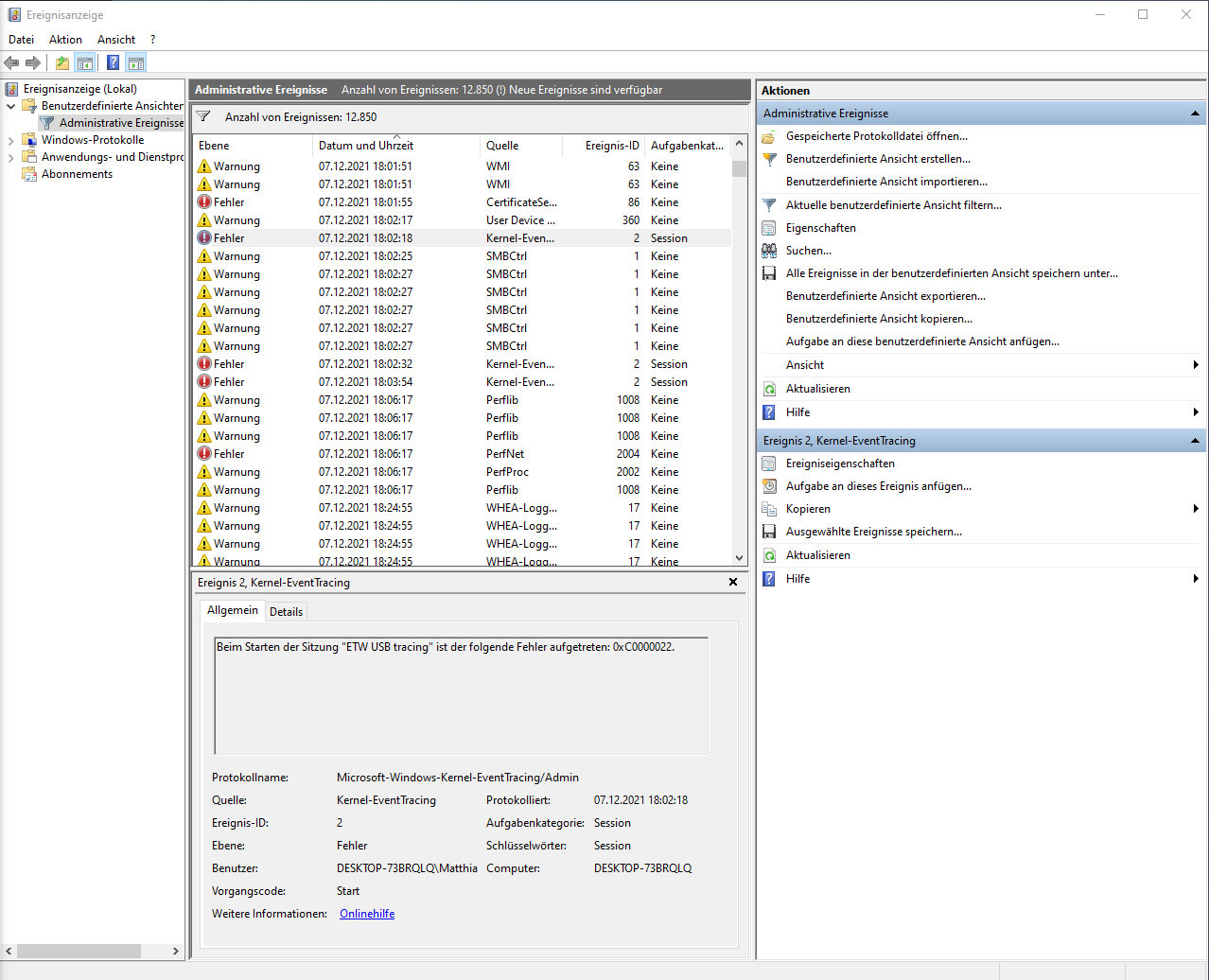The width and height of the screenshot is (1209, 980).
Task: Click the save all events disk icon
Action: click(769, 273)
